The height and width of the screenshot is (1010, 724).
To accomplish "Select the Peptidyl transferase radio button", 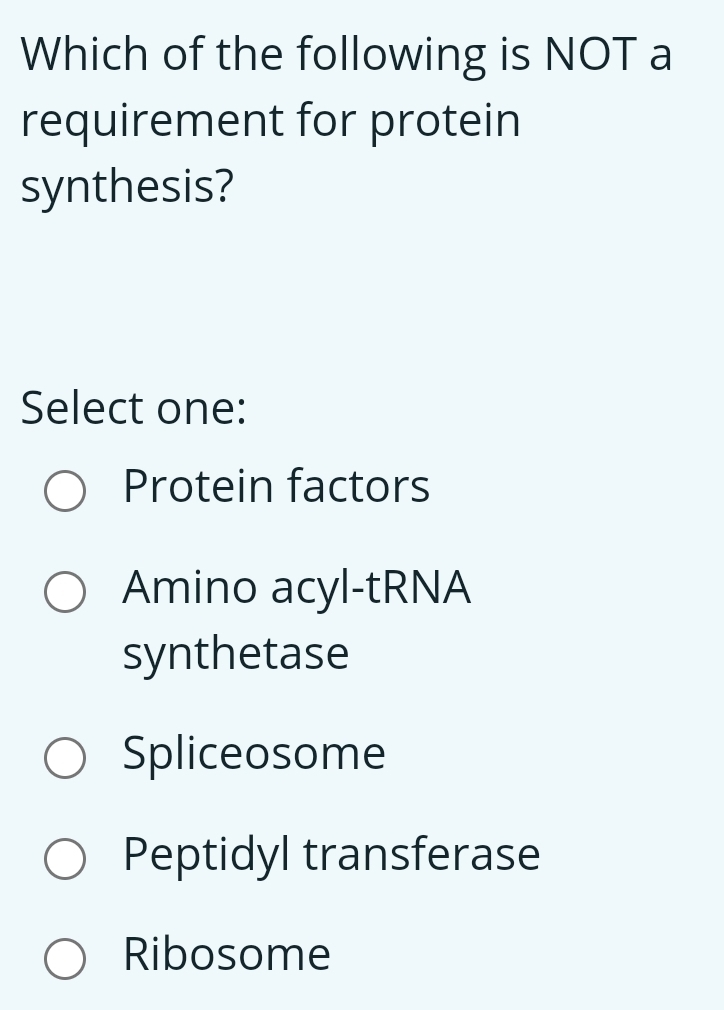I will [65, 859].
